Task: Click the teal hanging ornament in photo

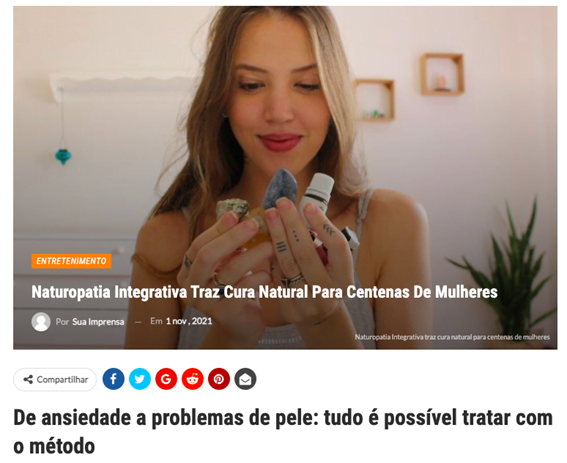Action: (63, 156)
